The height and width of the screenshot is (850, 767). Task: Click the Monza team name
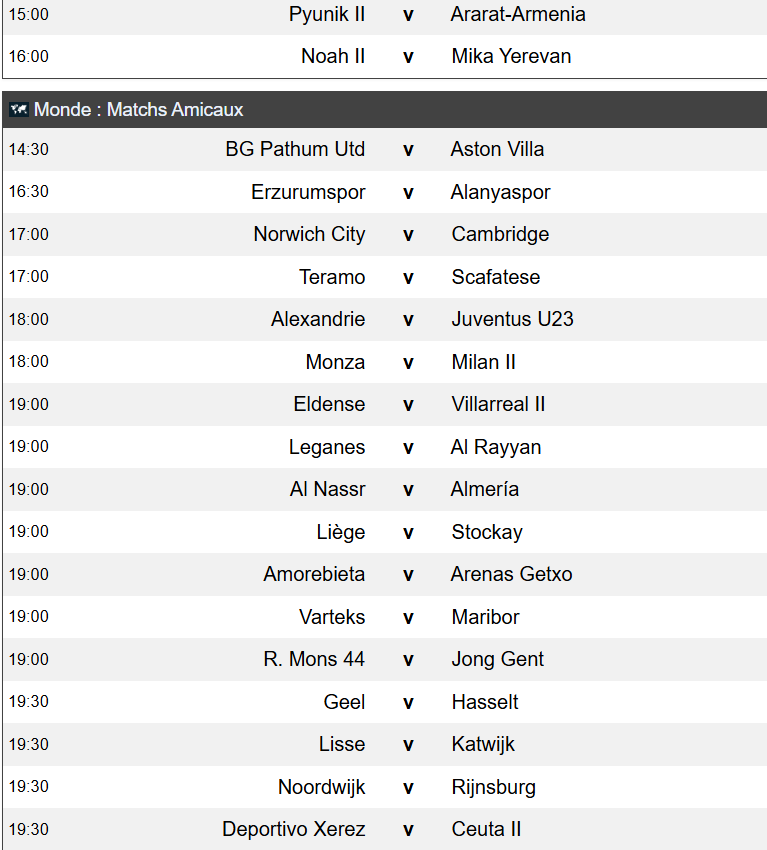click(335, 362)
